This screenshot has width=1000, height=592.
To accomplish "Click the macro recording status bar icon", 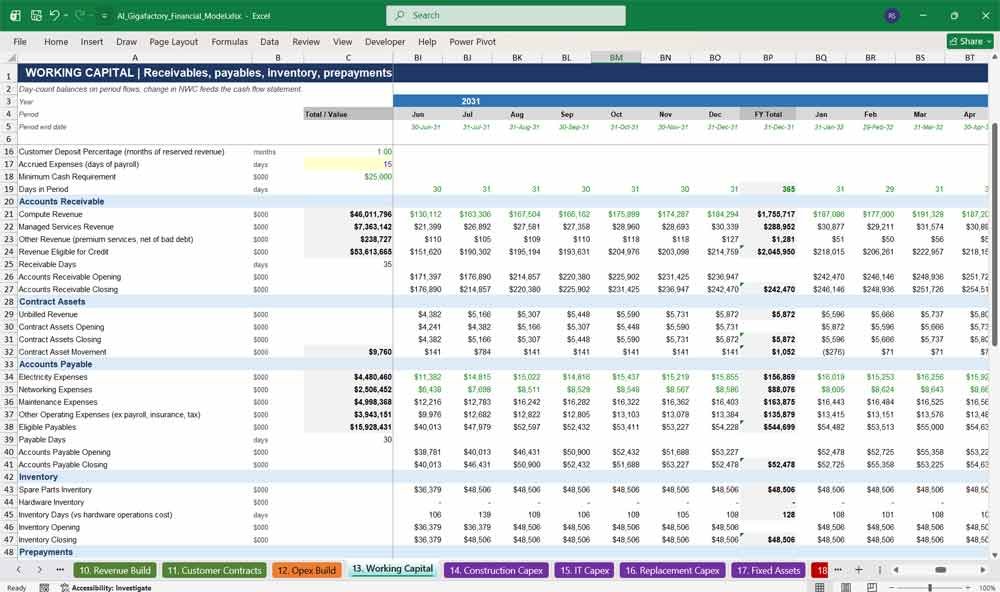I will pos(44,588).
